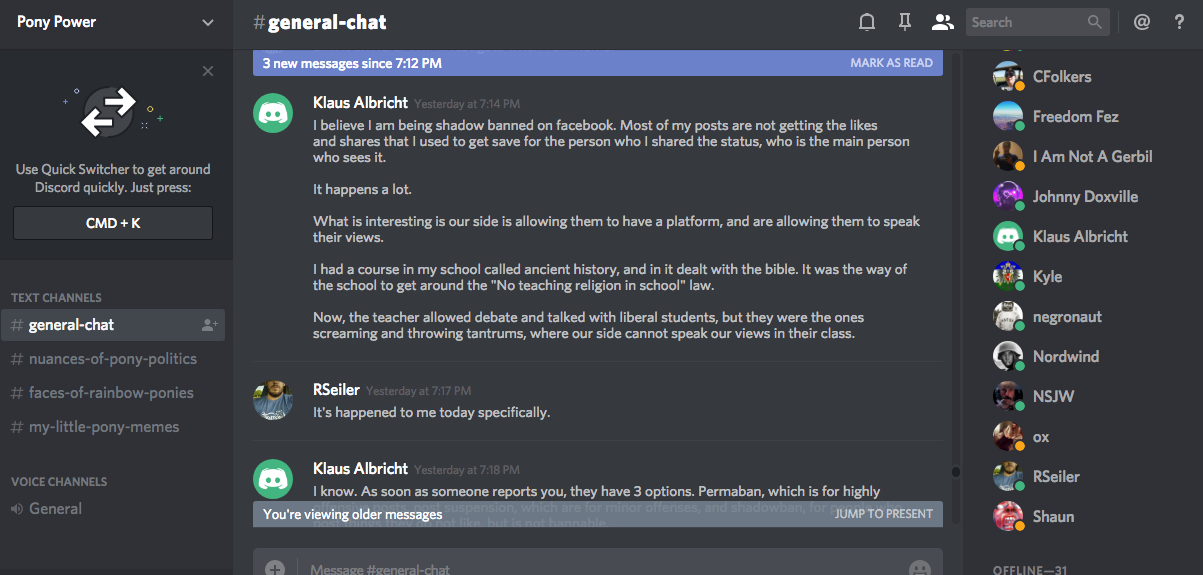The width and height of the screenshot is (1203, 575).
Task: Switch to nuances-of-pony-politics channel
Action: (x=113, y=359)
